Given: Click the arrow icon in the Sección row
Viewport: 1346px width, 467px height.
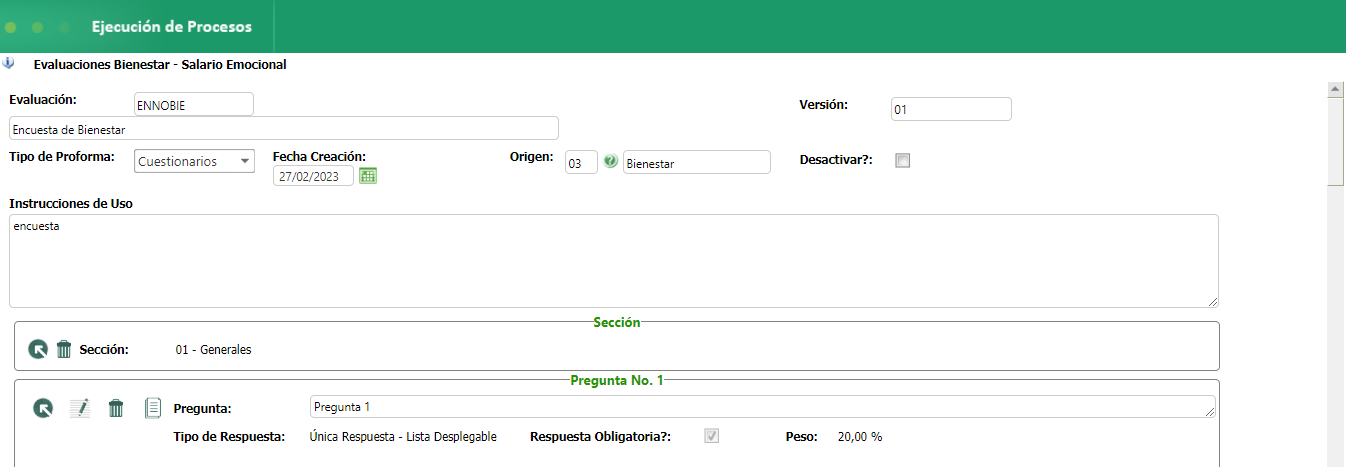Looking at the screenshot, I should click(37, 349).
